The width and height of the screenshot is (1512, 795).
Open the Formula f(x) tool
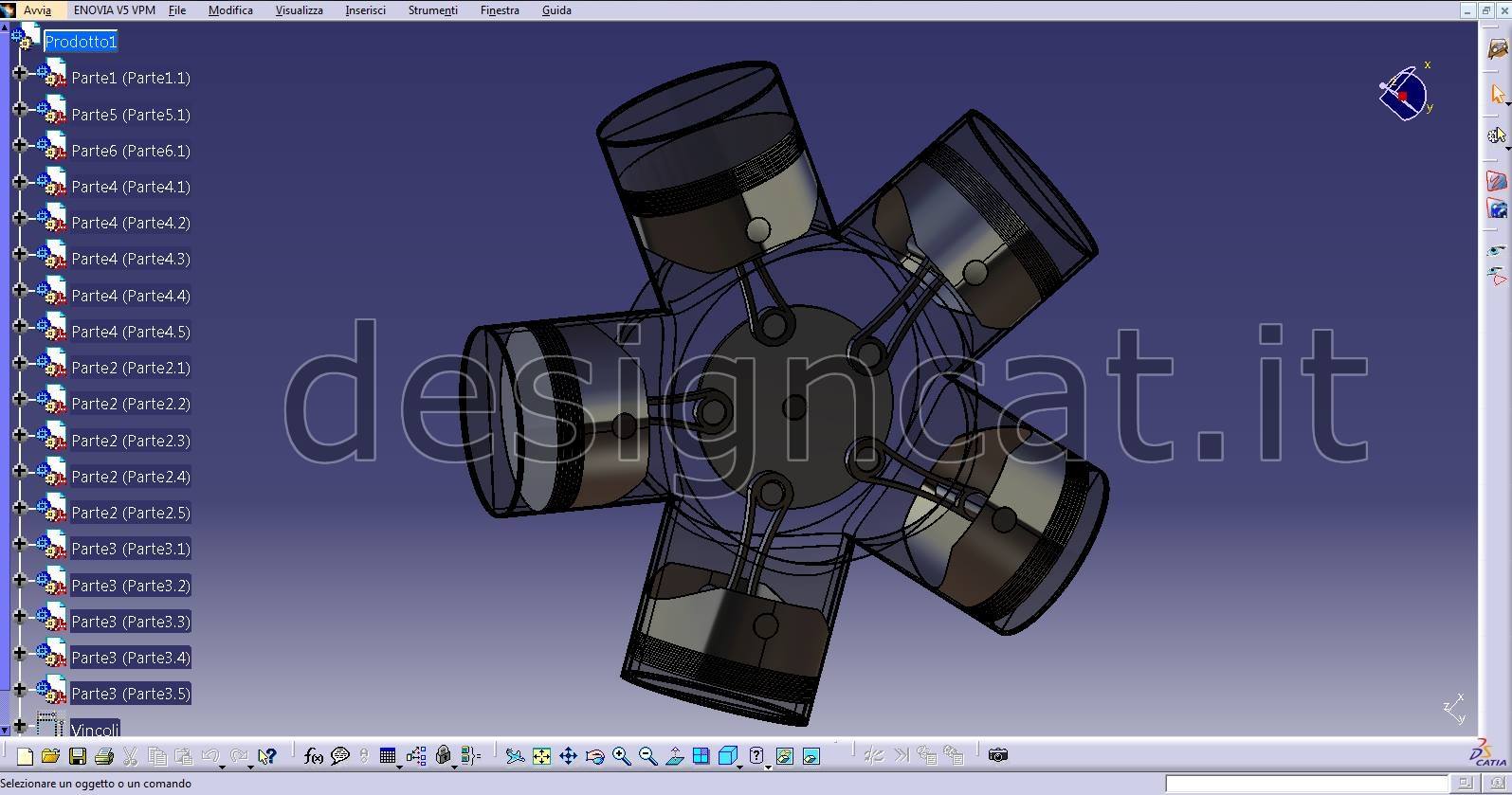pos(313,756)
